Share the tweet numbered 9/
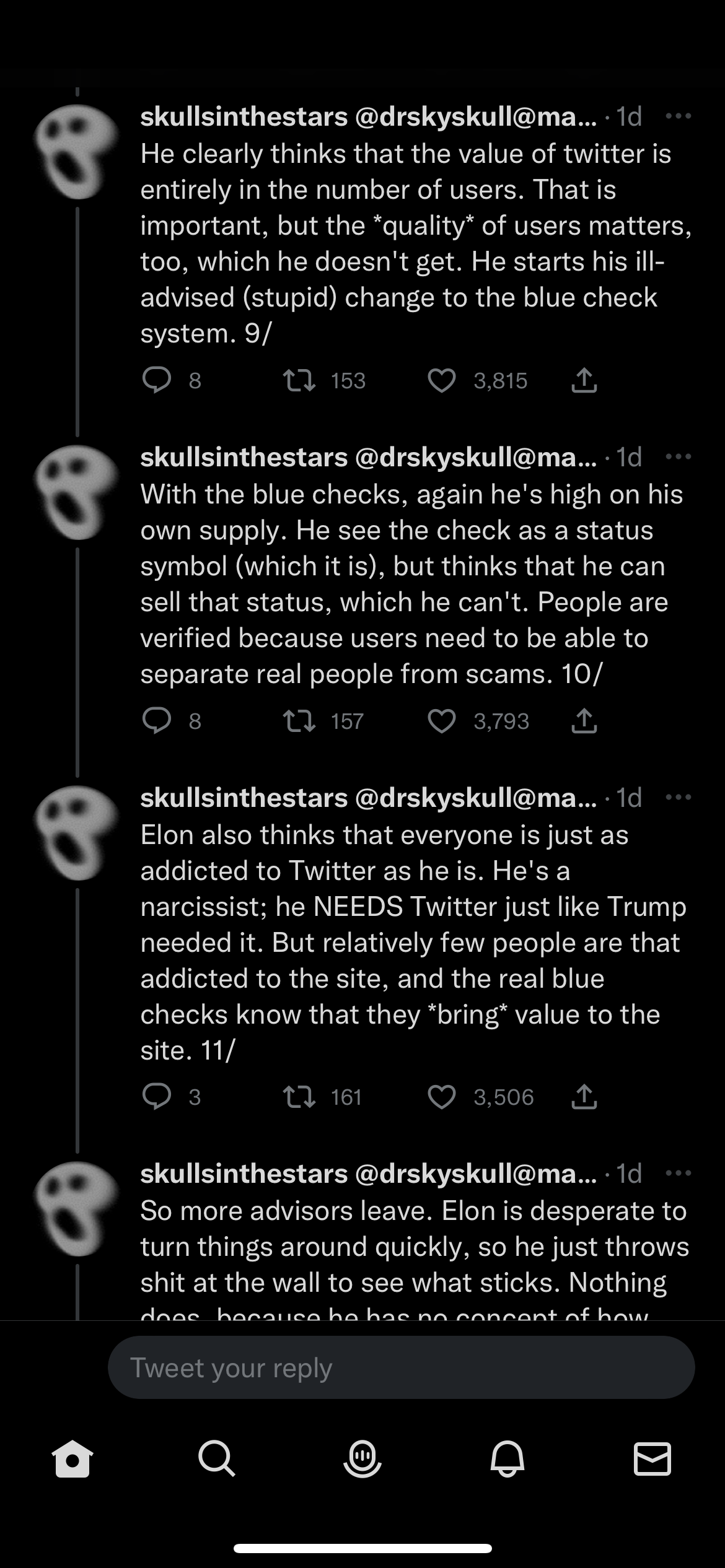The height and width of the screenshot is (1568, 725). click(584, 380)
